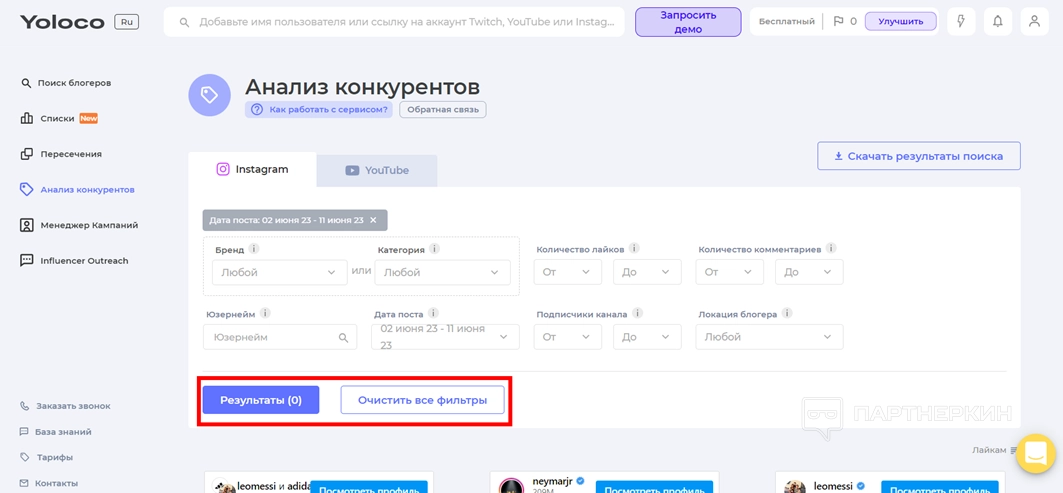This screenshot has width=1063, height=493.
Task: Open the lightning bolt icon
Action: tap(961, 22)
